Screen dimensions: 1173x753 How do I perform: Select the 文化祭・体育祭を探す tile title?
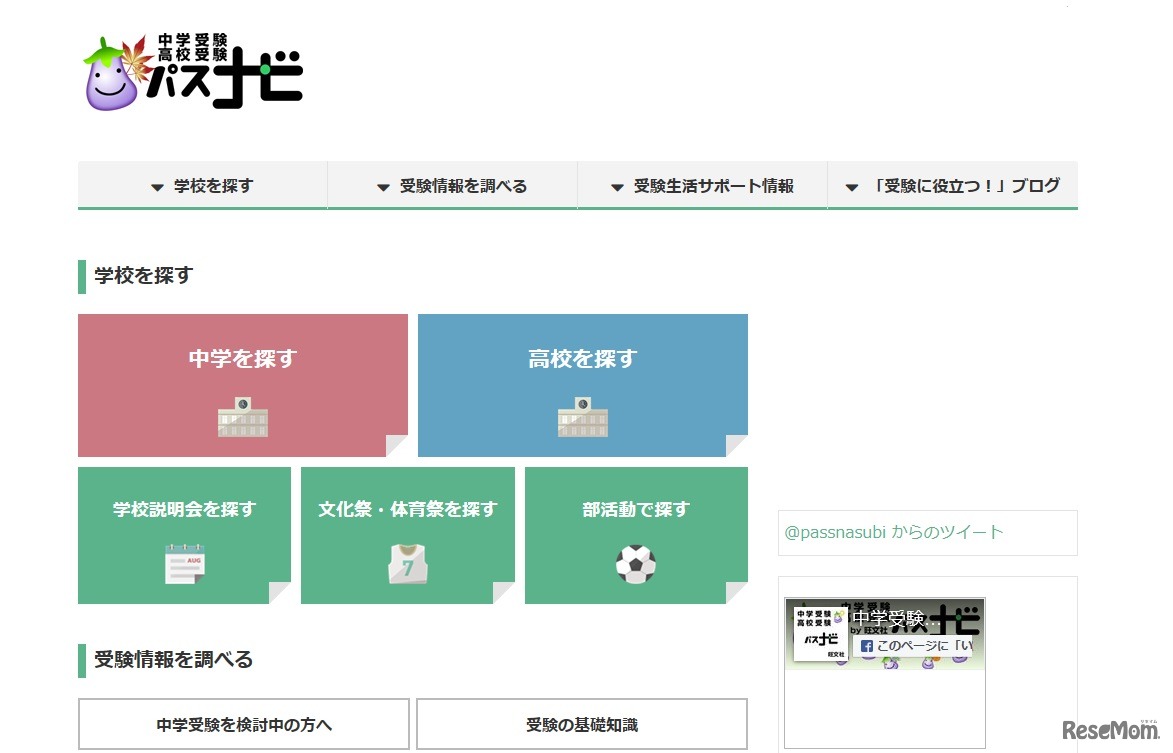pos(408,509)
